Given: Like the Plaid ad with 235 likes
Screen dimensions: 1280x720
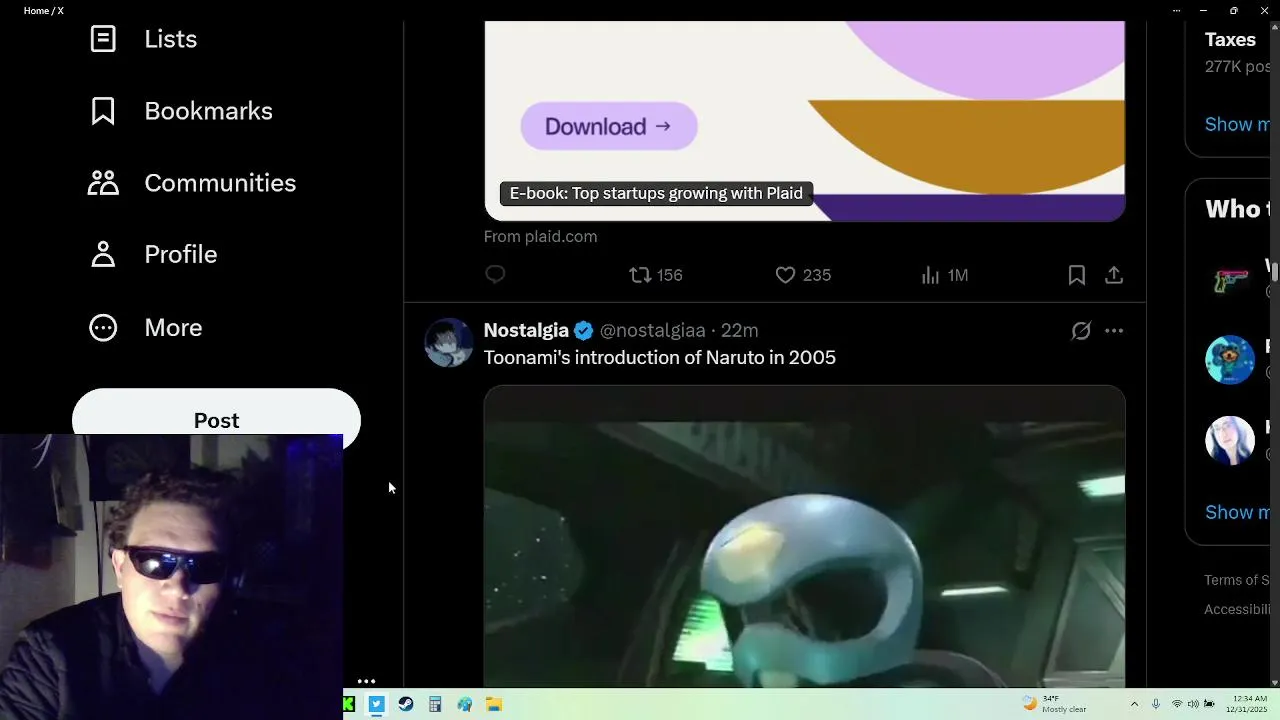Looking at the screenshot, I should [804, 275].
